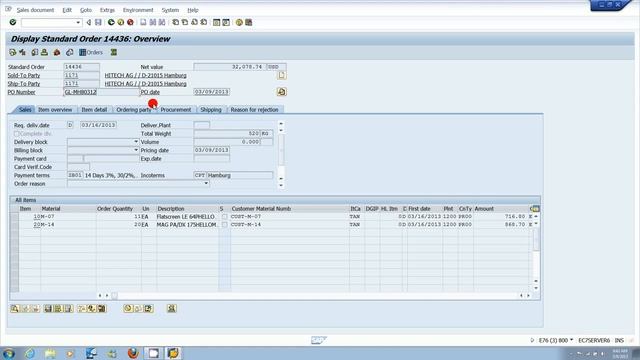640x360 pixels.
Task: Open the Reason for rejection tab
Action: (x=254, y=110)
